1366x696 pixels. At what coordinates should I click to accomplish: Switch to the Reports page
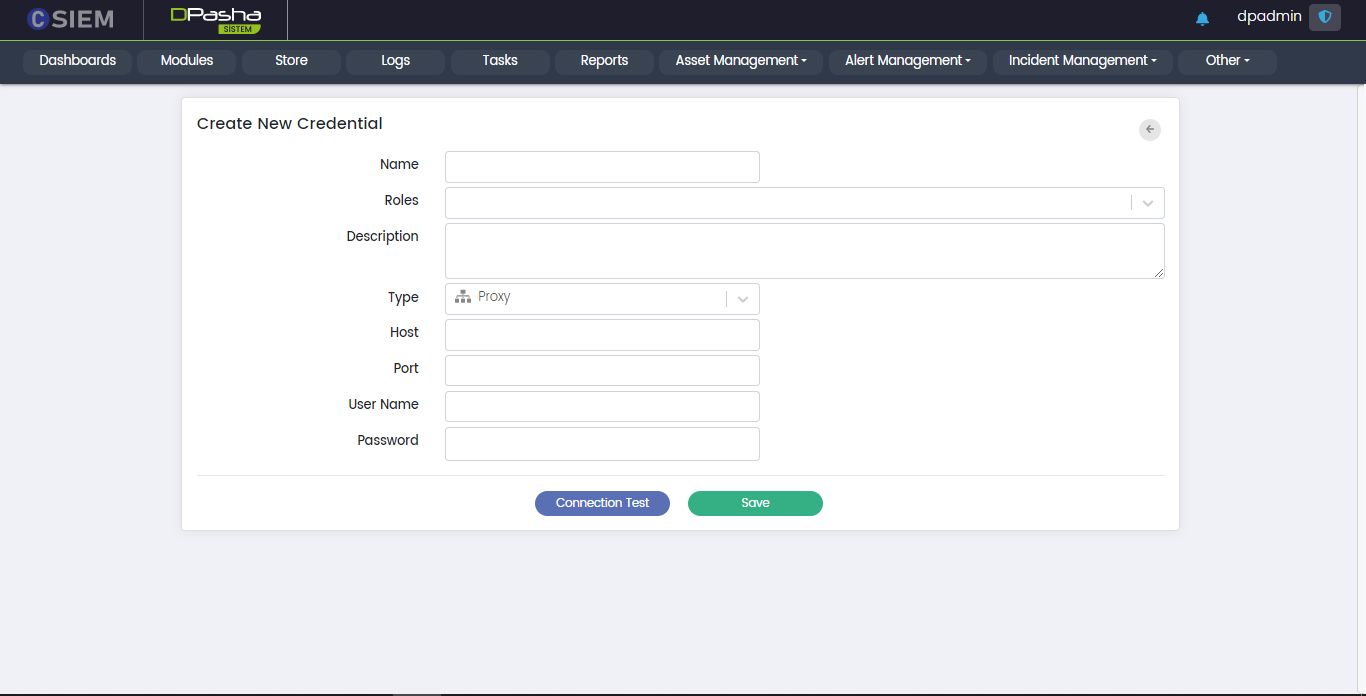604,61
